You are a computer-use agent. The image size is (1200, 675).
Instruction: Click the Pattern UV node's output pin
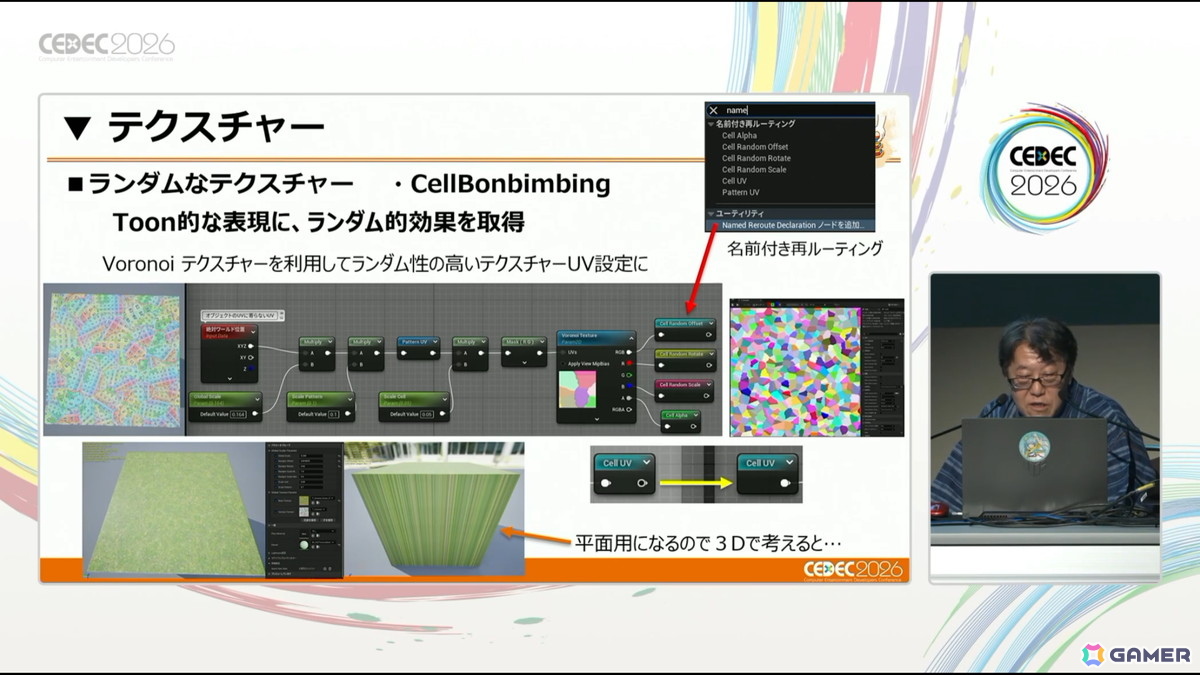(432, 353)
